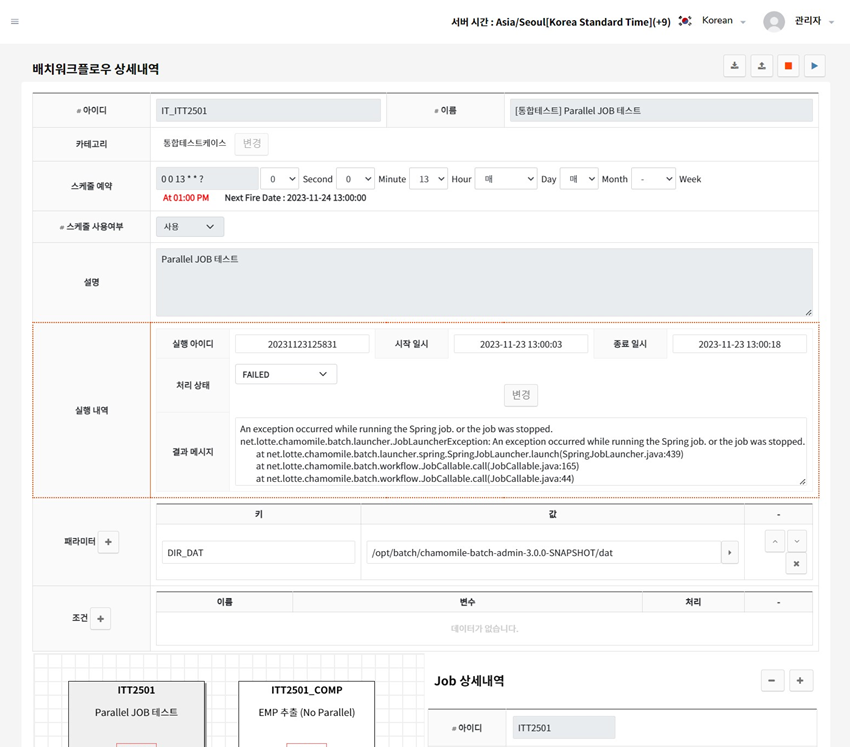Click the 실행 아이디 field 20231123125831
The width and height of the screenshot is (850, 747).
click(x=302, y=344)
